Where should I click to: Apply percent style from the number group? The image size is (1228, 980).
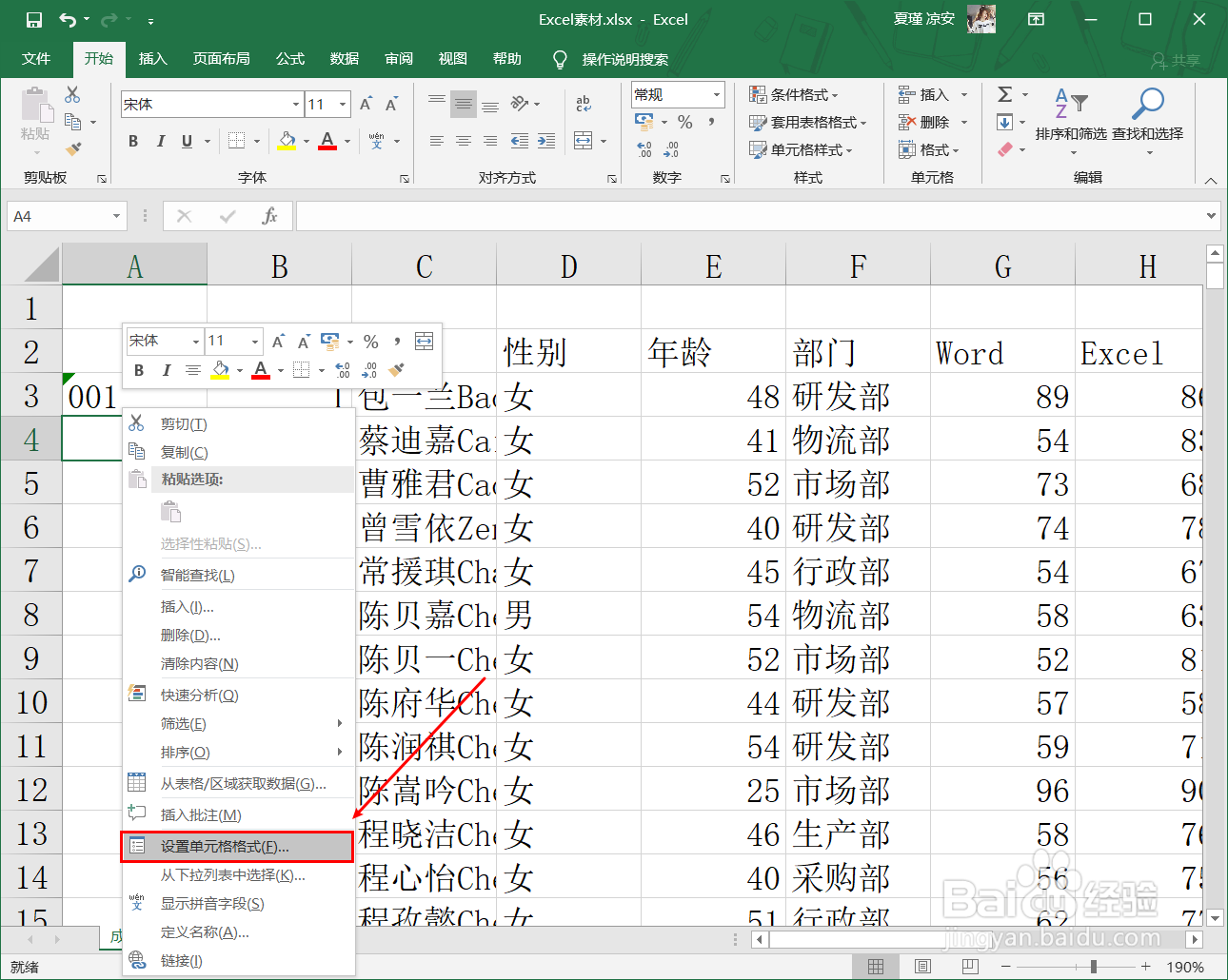coord(684,122)
